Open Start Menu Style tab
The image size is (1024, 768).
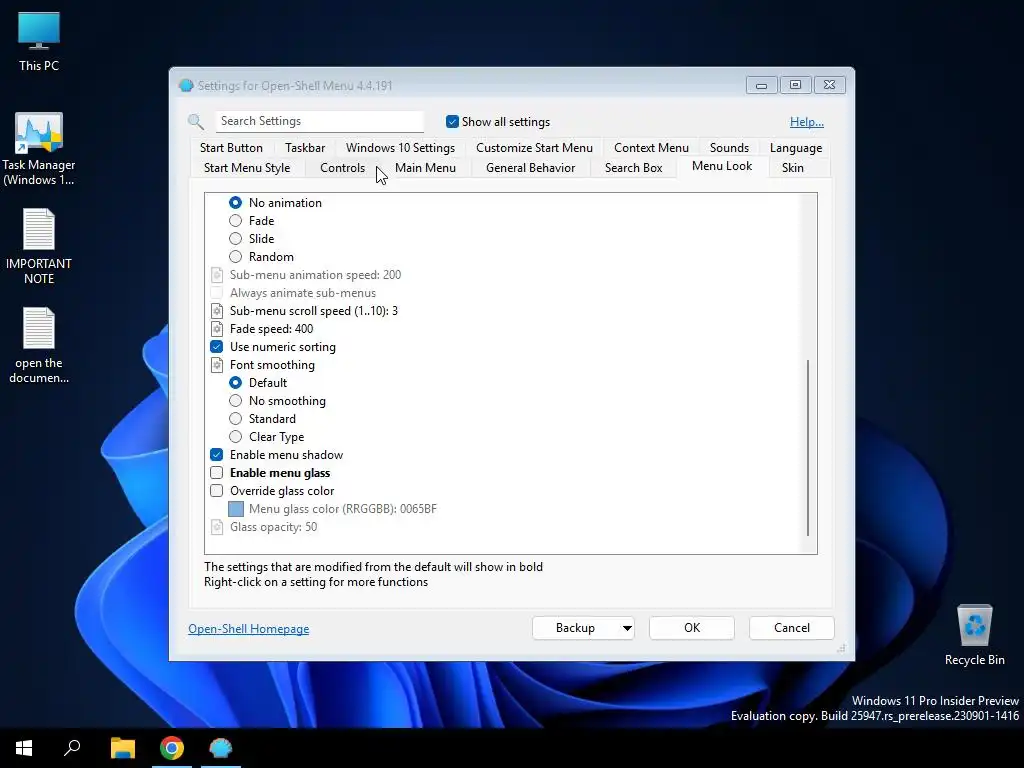[x=247, y=168]
